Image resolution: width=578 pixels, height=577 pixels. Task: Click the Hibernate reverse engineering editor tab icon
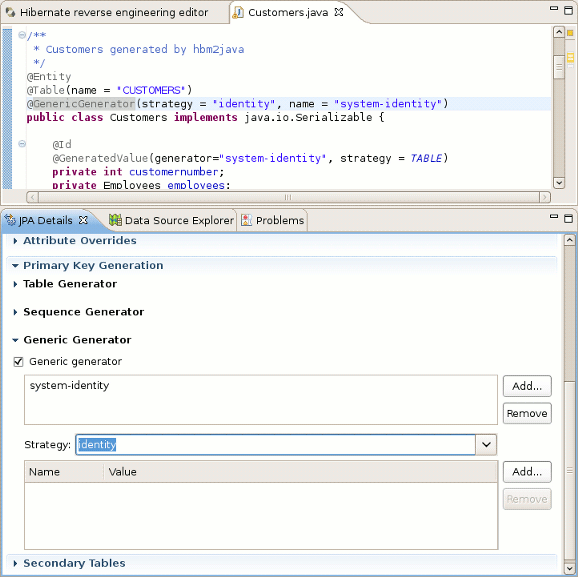point(11,13)
